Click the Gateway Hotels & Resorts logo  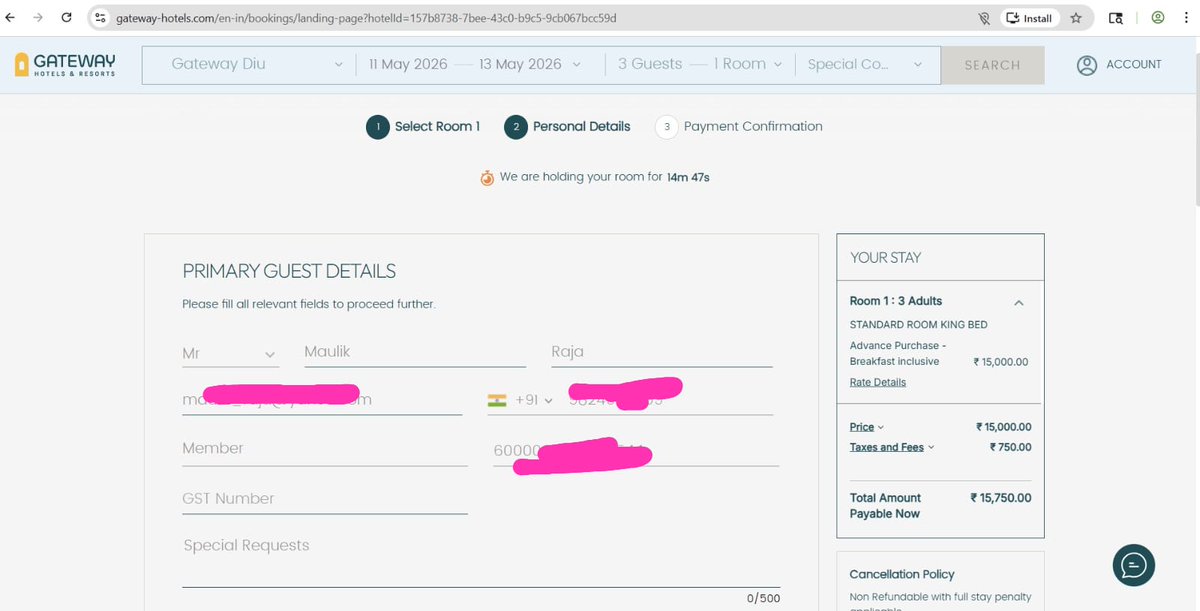65,65
